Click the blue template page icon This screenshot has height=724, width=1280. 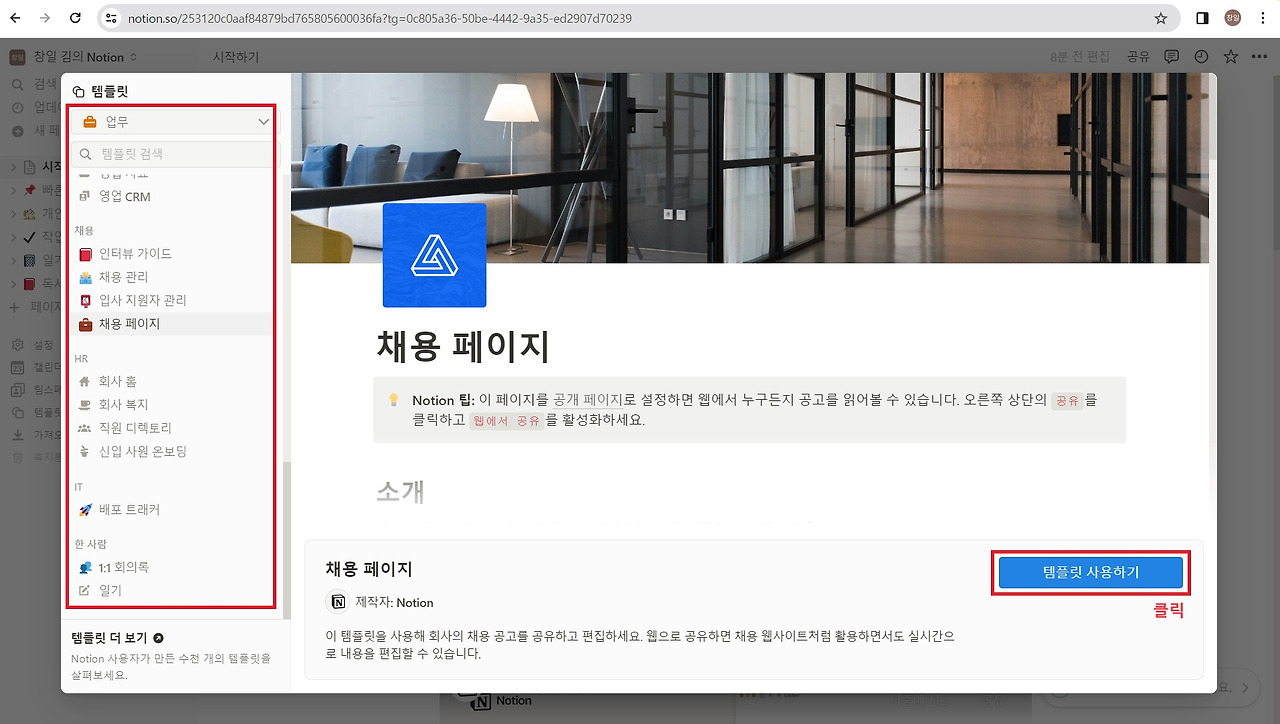click(434, 255)
